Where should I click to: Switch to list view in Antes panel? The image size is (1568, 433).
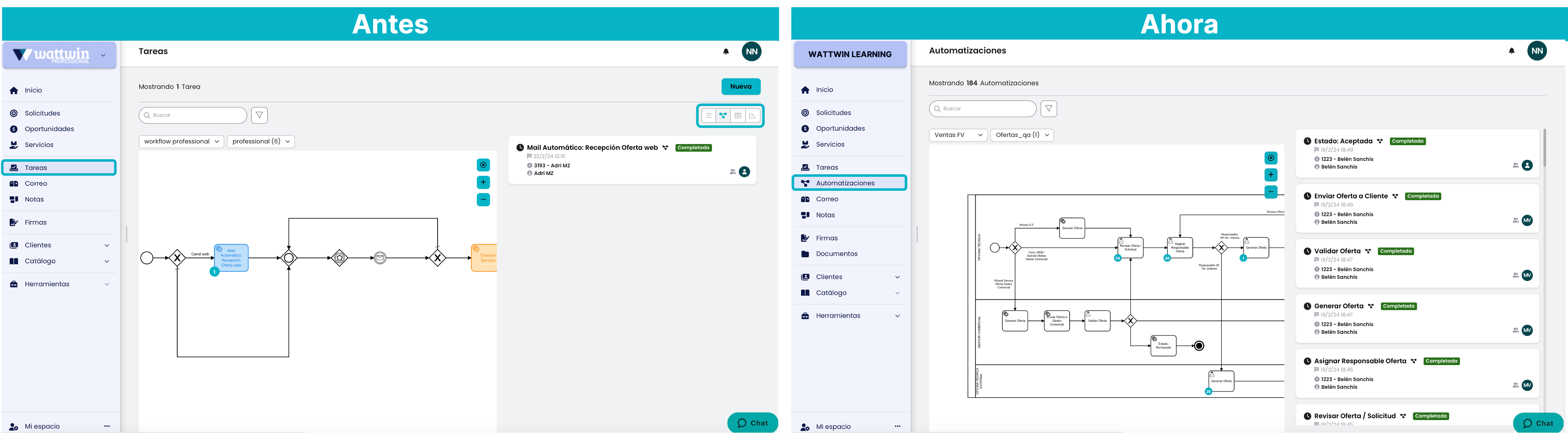tap(708, 116)
